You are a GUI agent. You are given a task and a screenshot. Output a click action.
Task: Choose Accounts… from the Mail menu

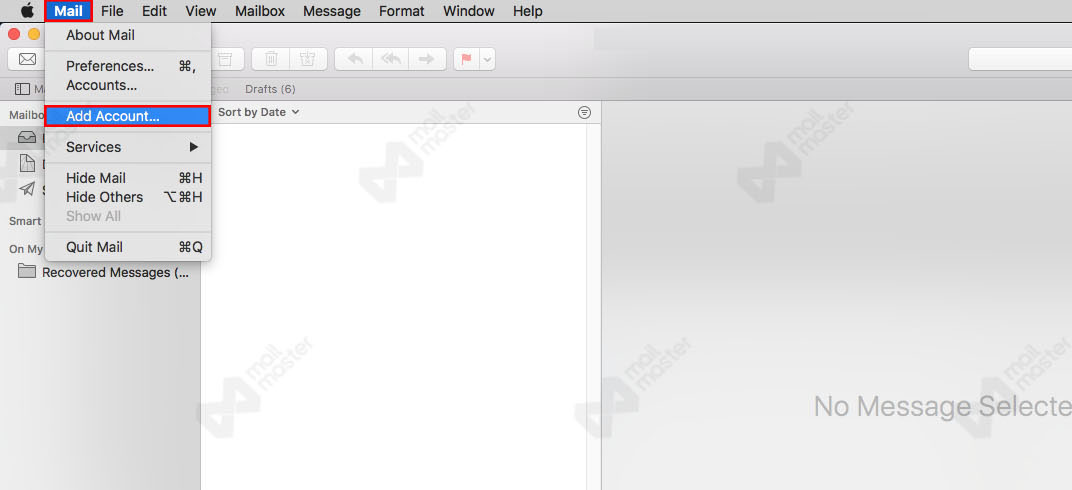point(128,85)
